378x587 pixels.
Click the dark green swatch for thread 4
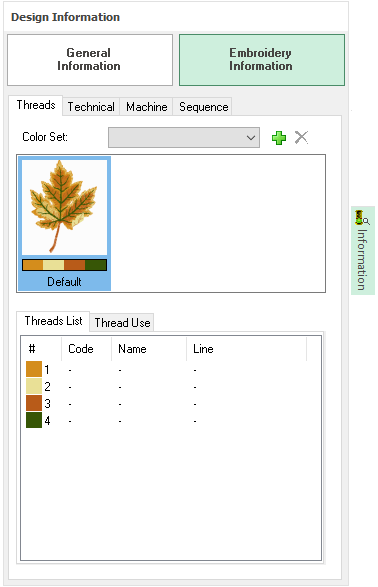(x=34, y=420)
